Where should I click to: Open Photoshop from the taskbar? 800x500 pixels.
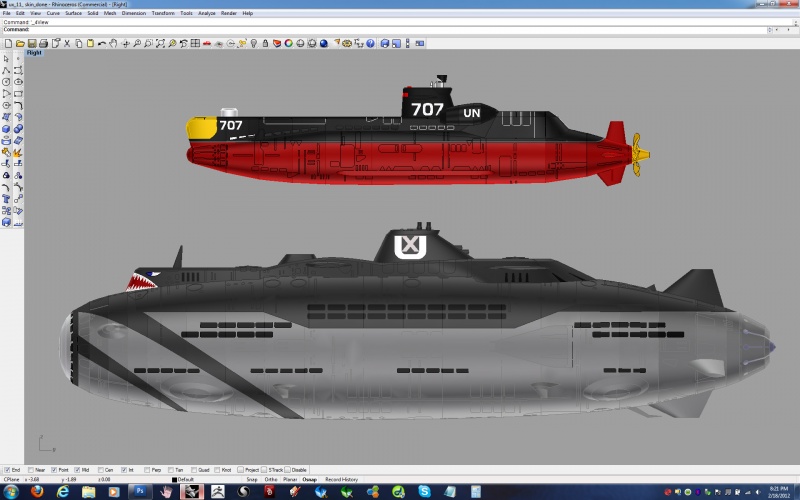tap(140, 492)
